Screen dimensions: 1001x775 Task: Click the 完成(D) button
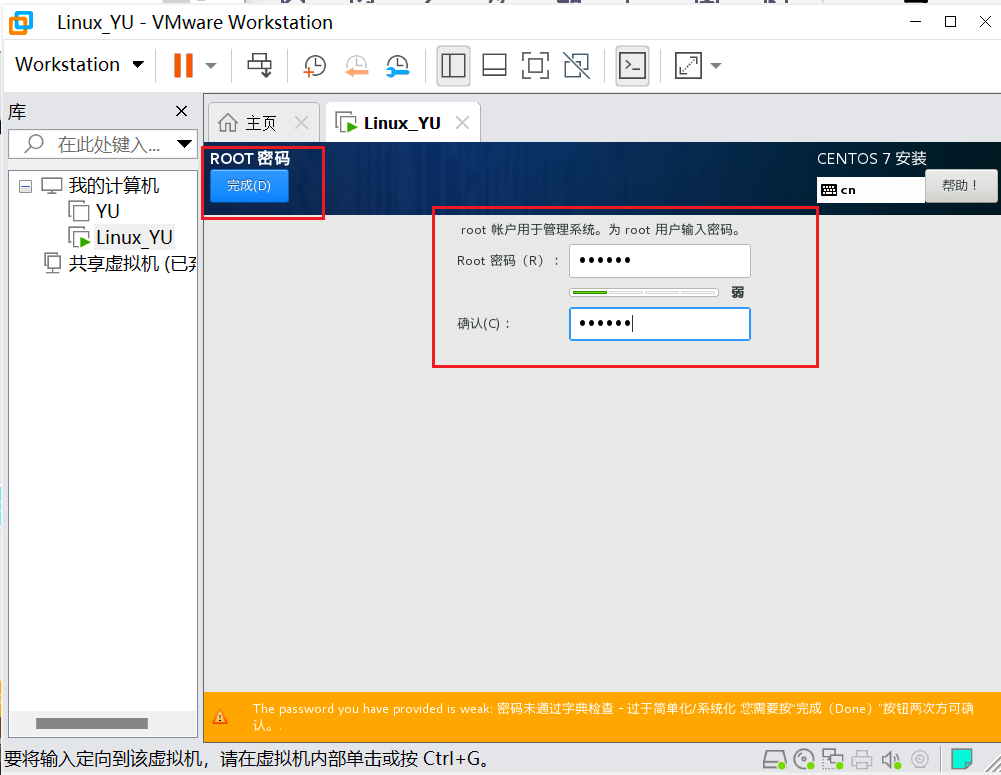[249, 186]
